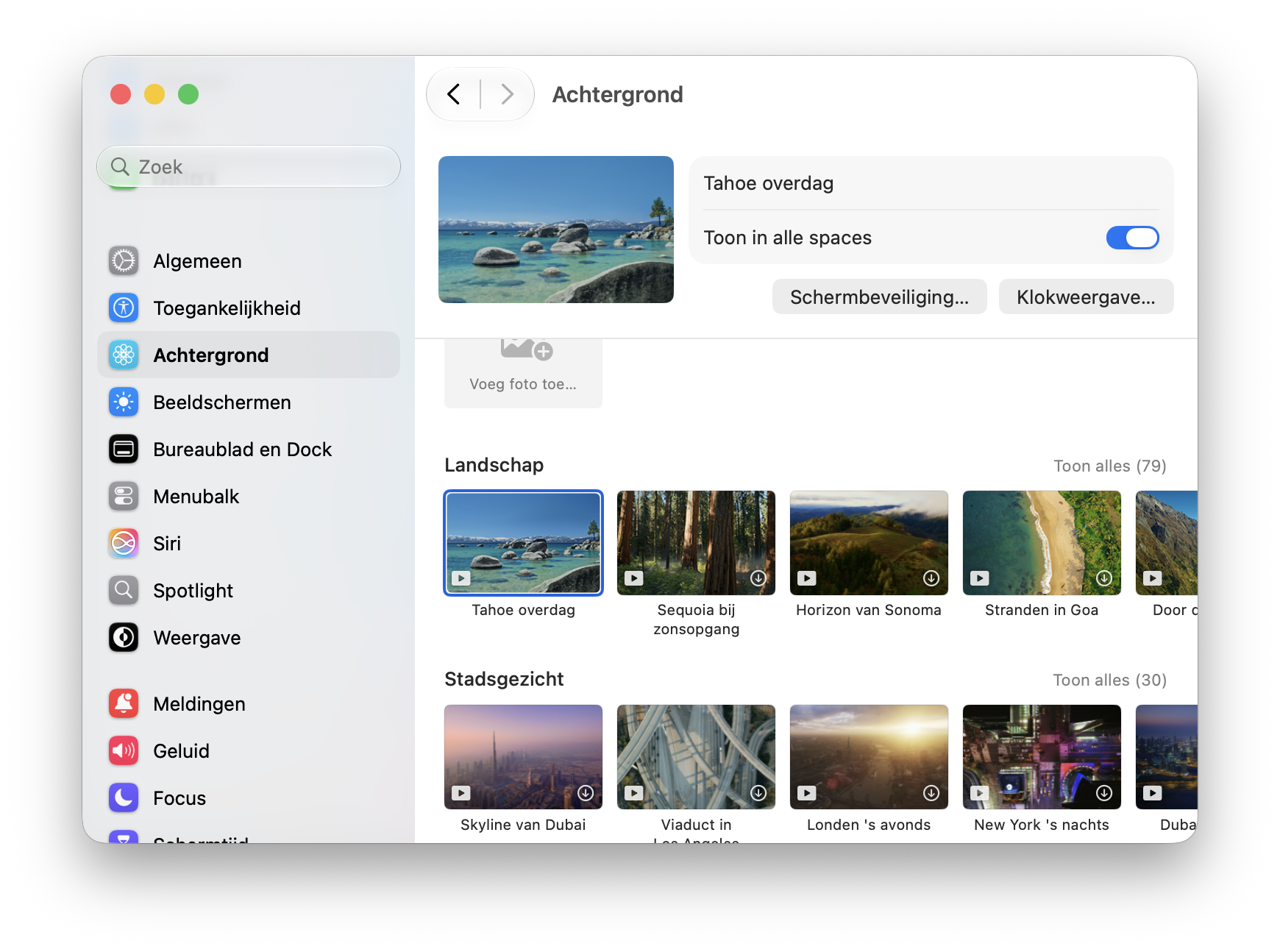The image size is (1280, 952).
Task: Click the Toegankelijkheid accessibility icon
Action: (124, 308)
